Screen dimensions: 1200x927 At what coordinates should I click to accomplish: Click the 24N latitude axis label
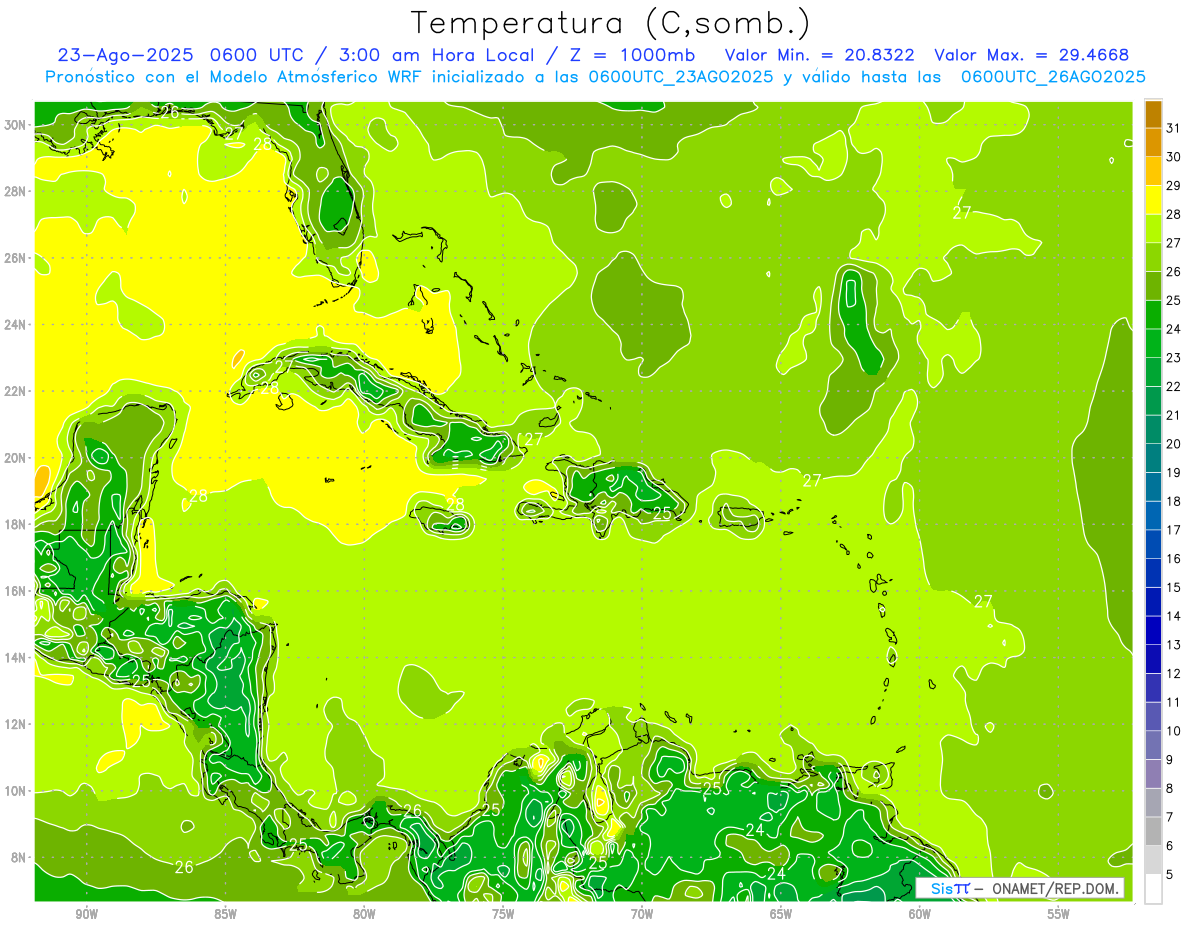(x=16, y=325)
